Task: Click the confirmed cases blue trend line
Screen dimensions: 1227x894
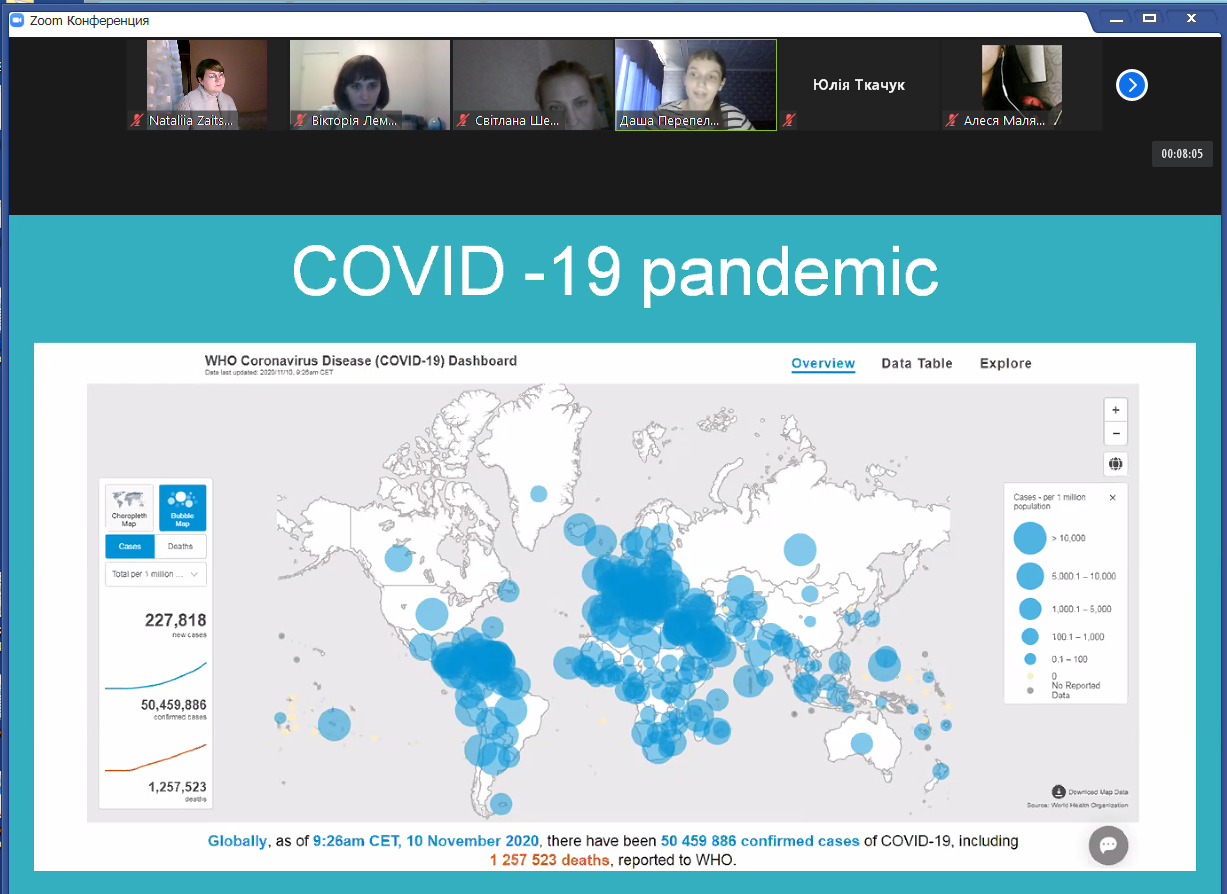Action: [x=156, y=676]
